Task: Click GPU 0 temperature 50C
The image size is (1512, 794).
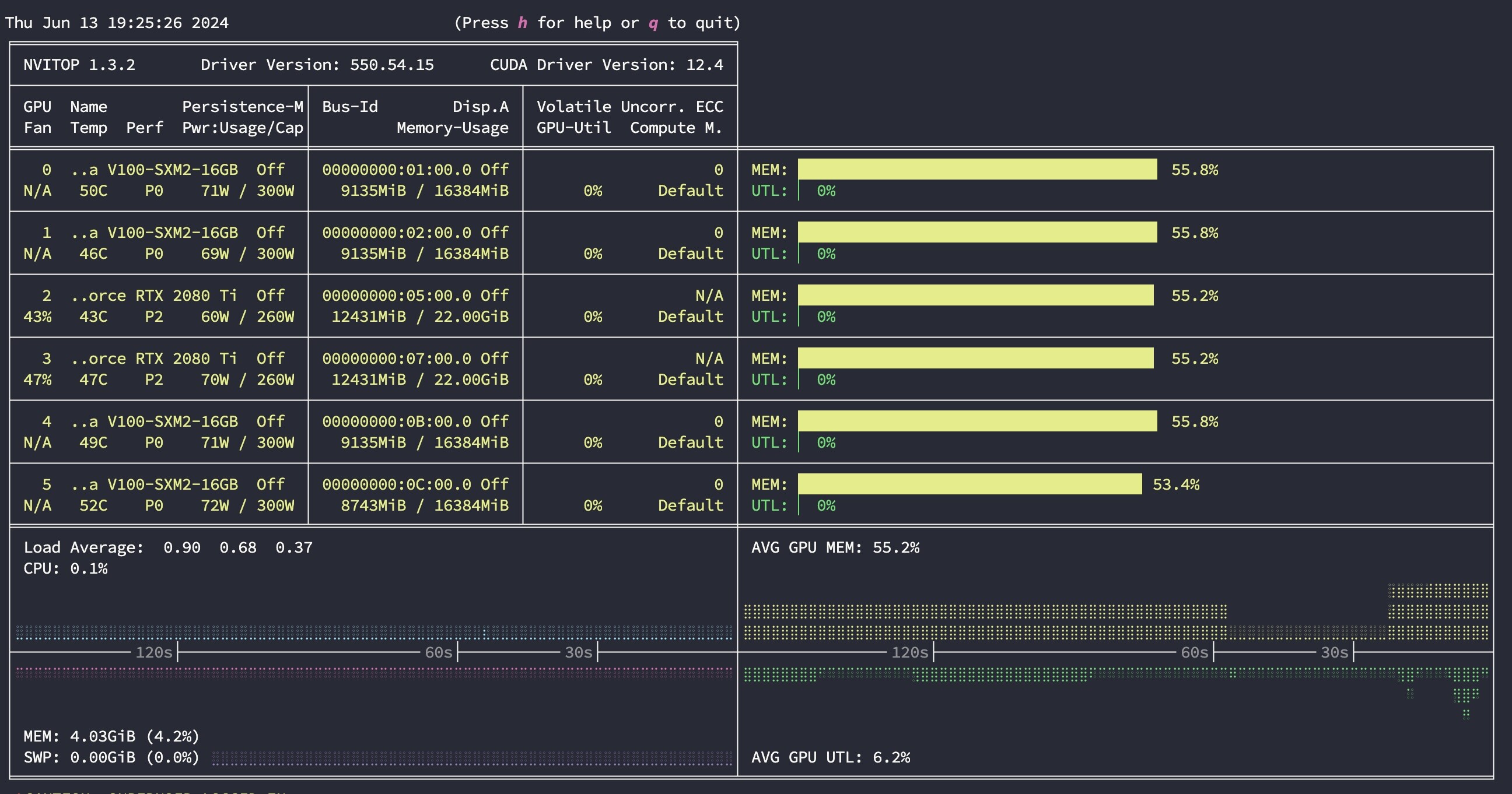Action: click(x=93, y=191)
